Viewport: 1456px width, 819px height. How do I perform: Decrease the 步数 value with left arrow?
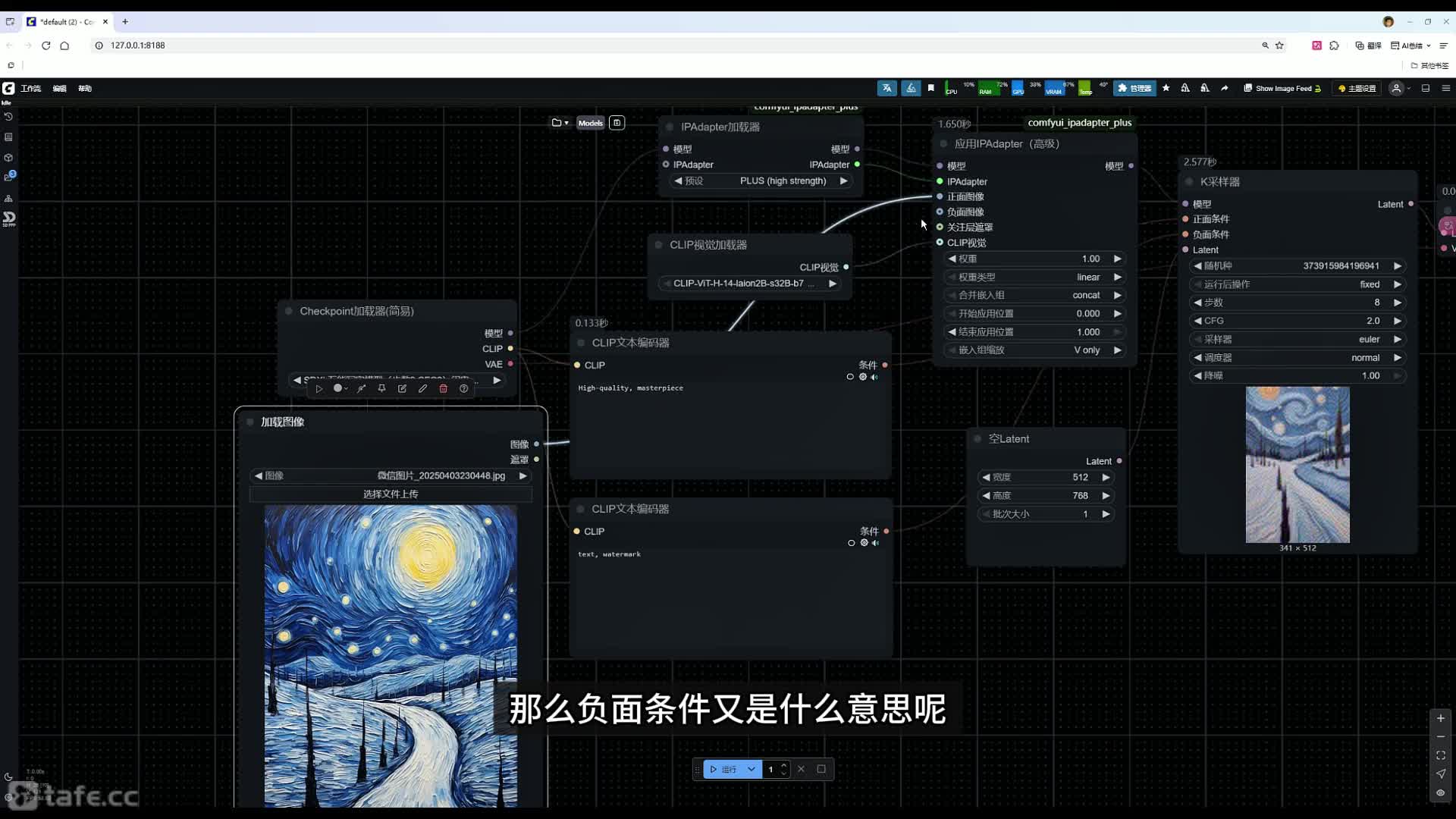click(1198, 303)
